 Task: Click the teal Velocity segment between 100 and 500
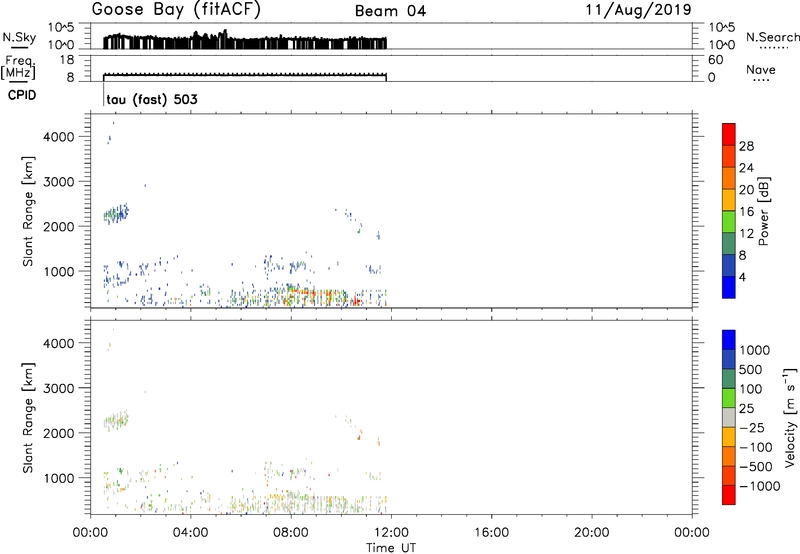[729, 379]
